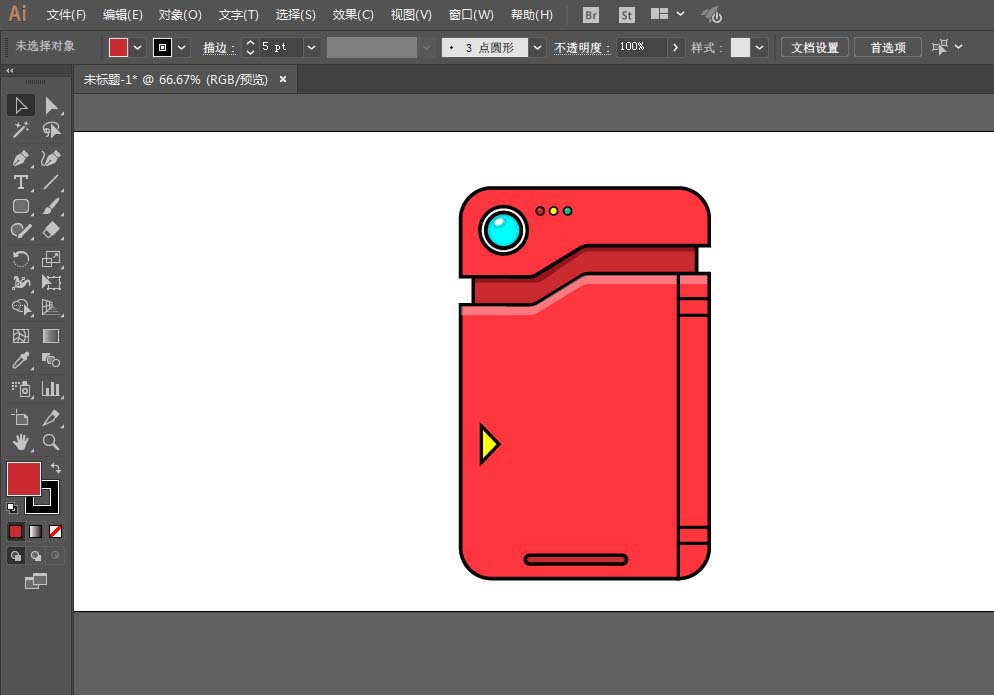Pick the Eraser tool
994x695 pixels.
[51, 230]
